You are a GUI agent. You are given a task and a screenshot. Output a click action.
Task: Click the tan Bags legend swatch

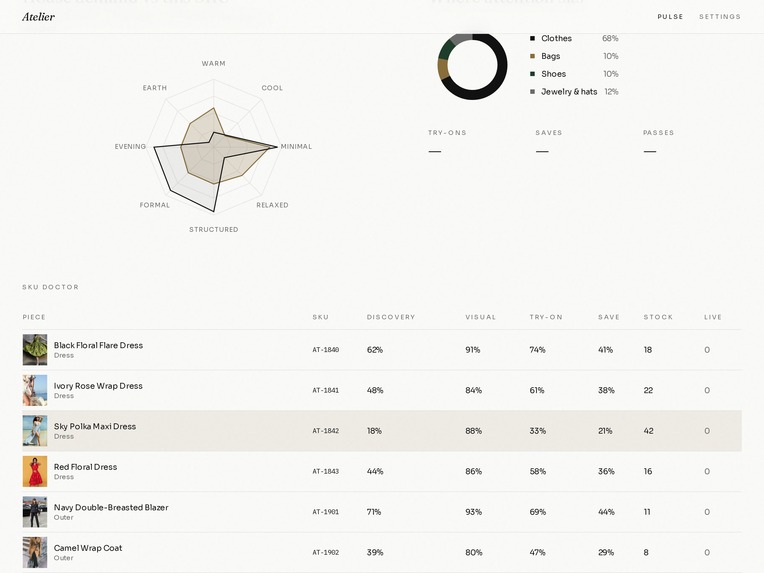point(532,56)
